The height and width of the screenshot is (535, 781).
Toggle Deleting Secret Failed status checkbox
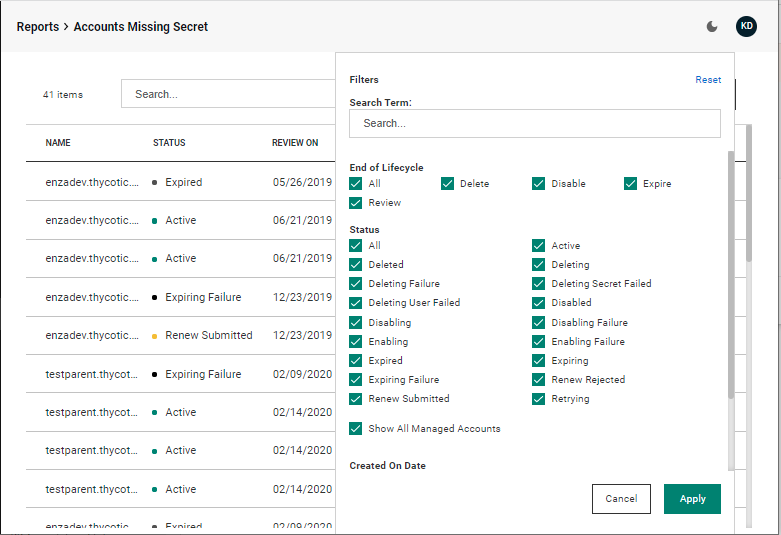[x=539, y=284]
